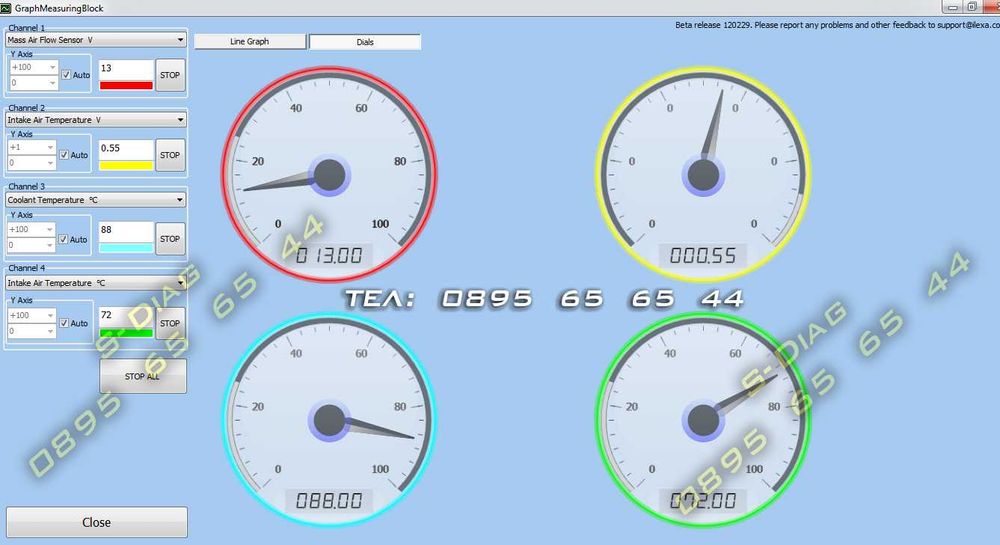Click digital readout 000.55 on yellow dial

(703, 256)
